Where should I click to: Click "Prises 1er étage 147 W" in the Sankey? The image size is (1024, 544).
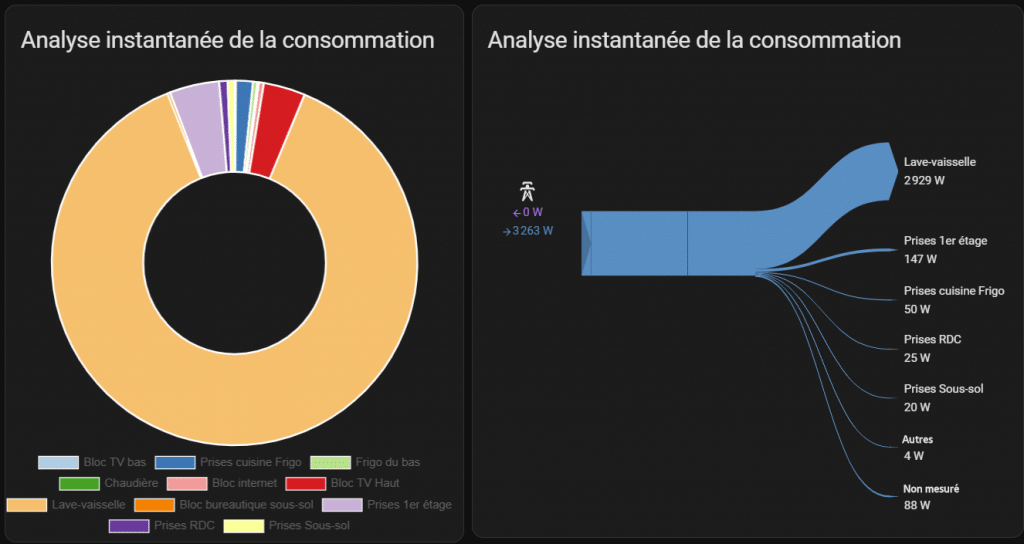tap(945, 251)
